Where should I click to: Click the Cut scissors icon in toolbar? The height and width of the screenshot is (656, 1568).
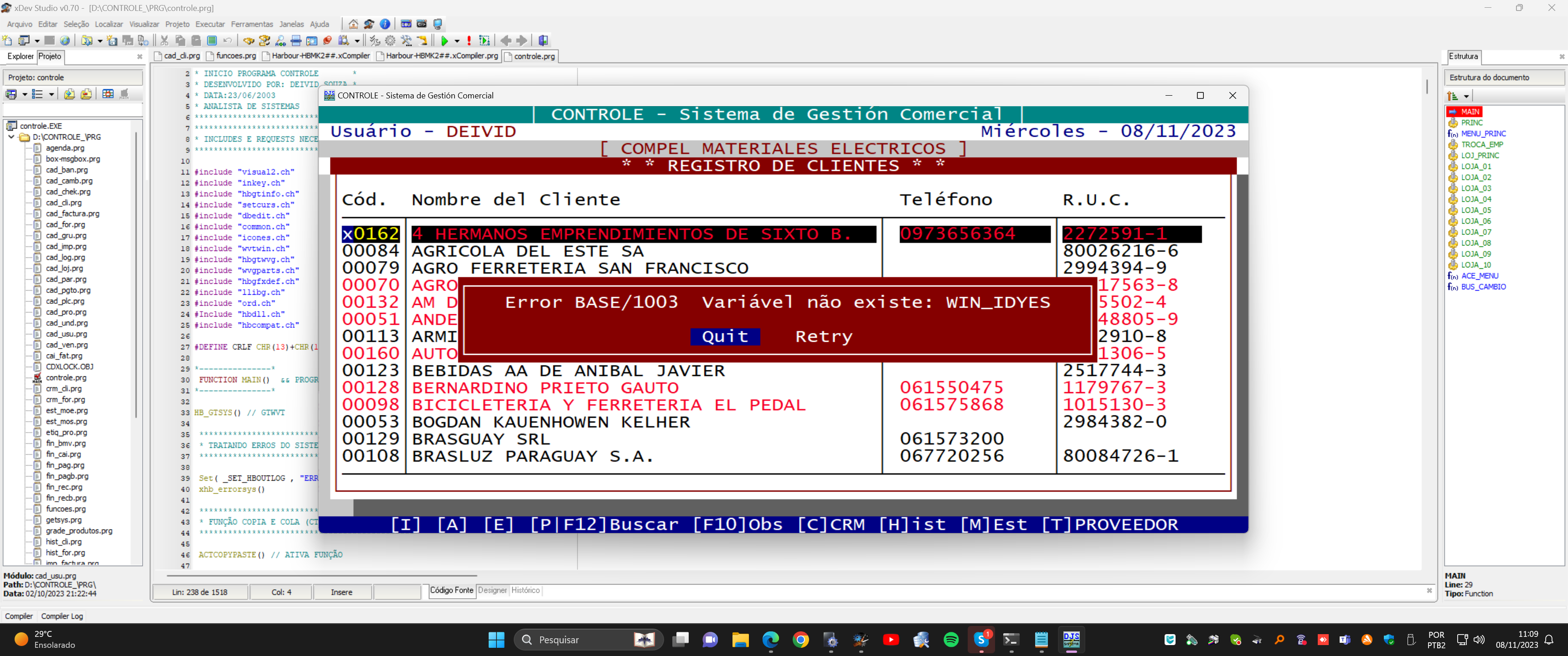[x=165, y=41]
